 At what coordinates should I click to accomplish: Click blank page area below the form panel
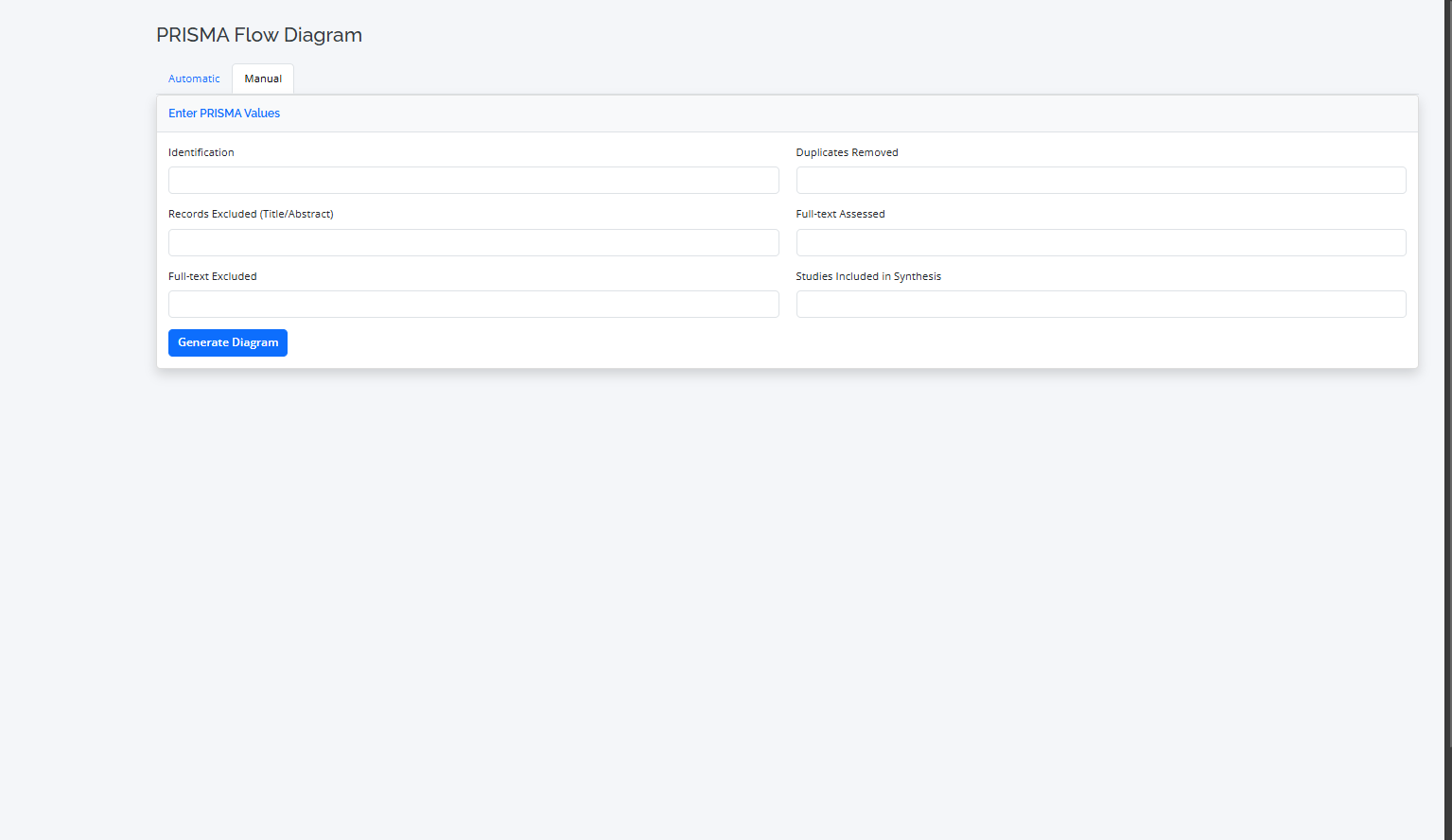coord(757,568)
